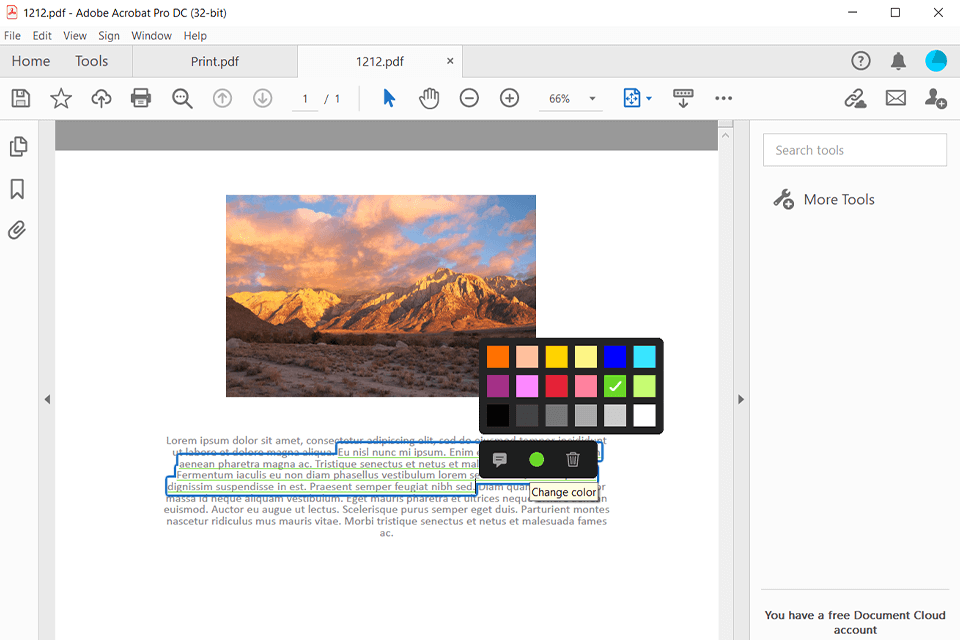The width and height of the screenshot is (960, 640).
Task: Upload the file to Document Cloud
Action: pyautogui.click(x=101, y=98)
